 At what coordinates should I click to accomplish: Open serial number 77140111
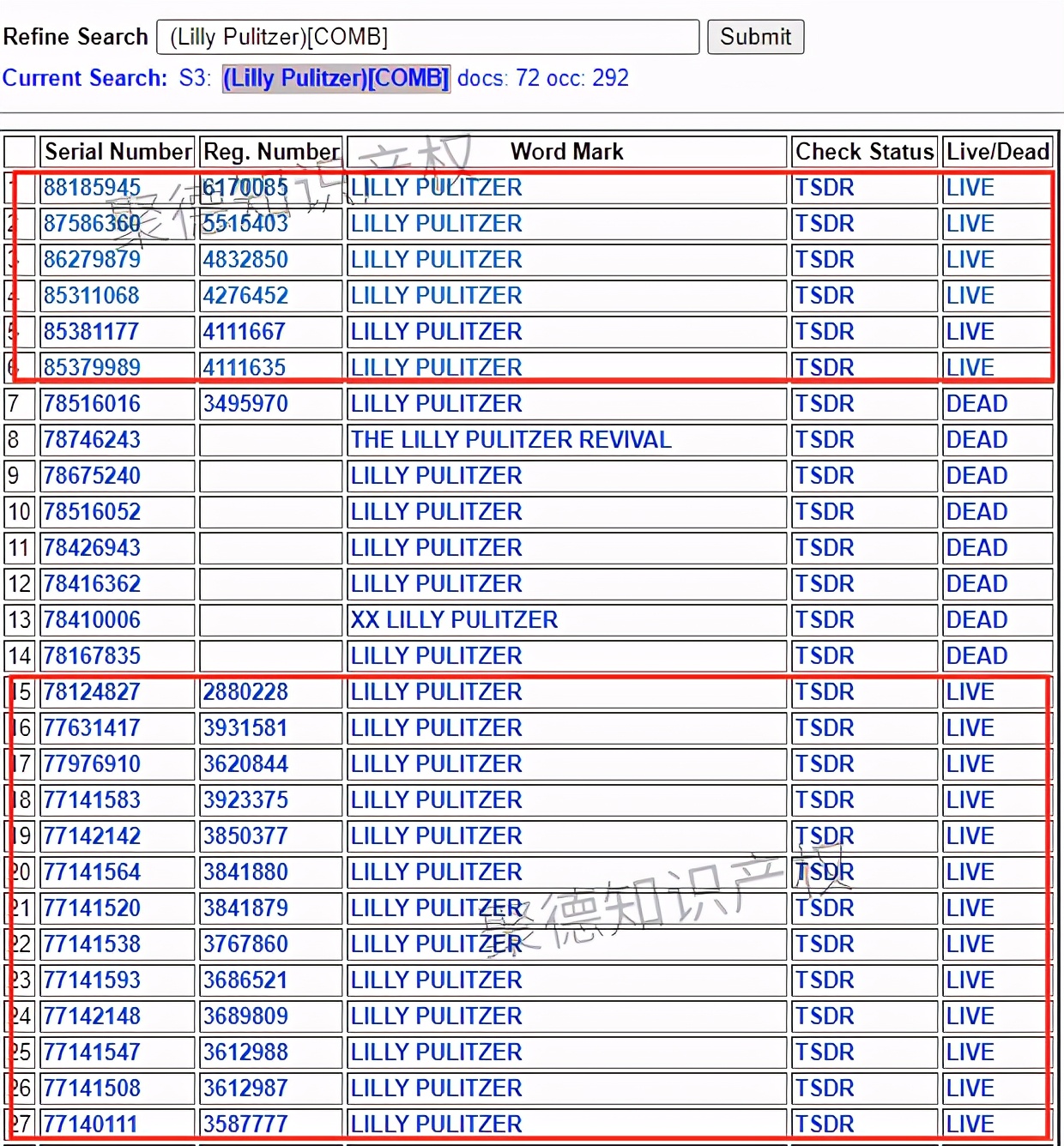(x=92, y=1124)
